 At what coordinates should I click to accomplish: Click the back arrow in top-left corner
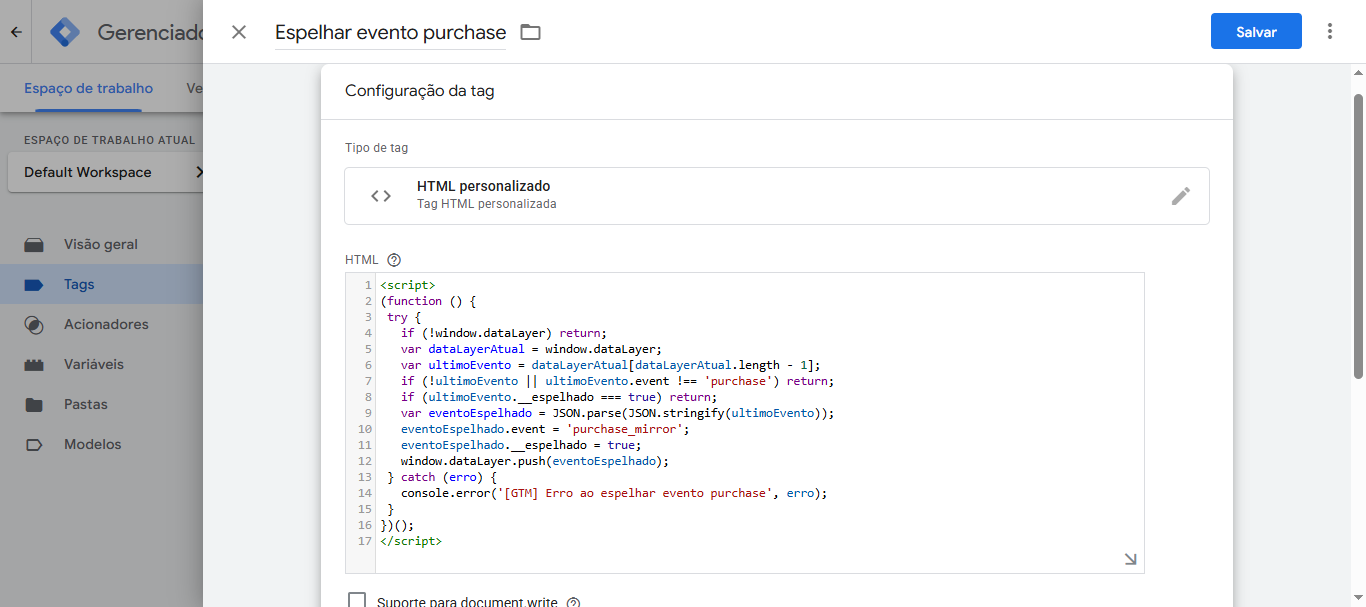[x=16, y=32]
